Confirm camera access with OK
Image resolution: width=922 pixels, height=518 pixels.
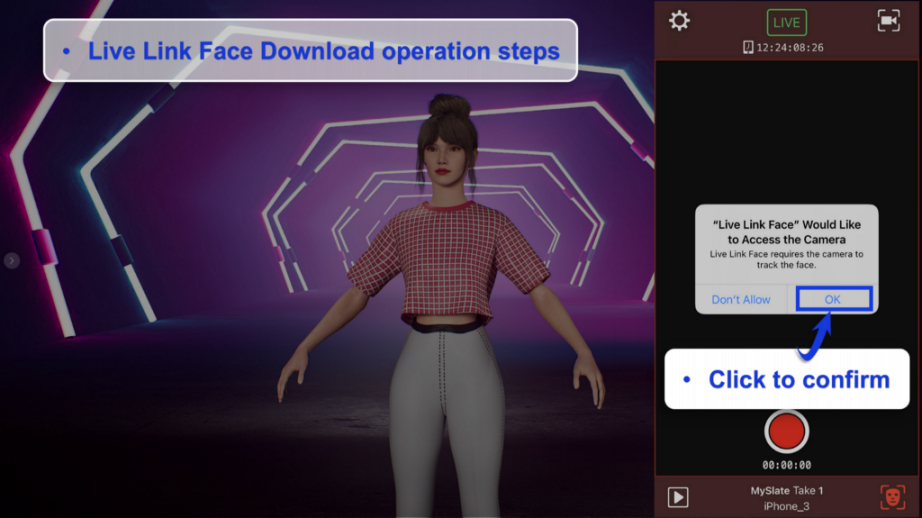833,299
